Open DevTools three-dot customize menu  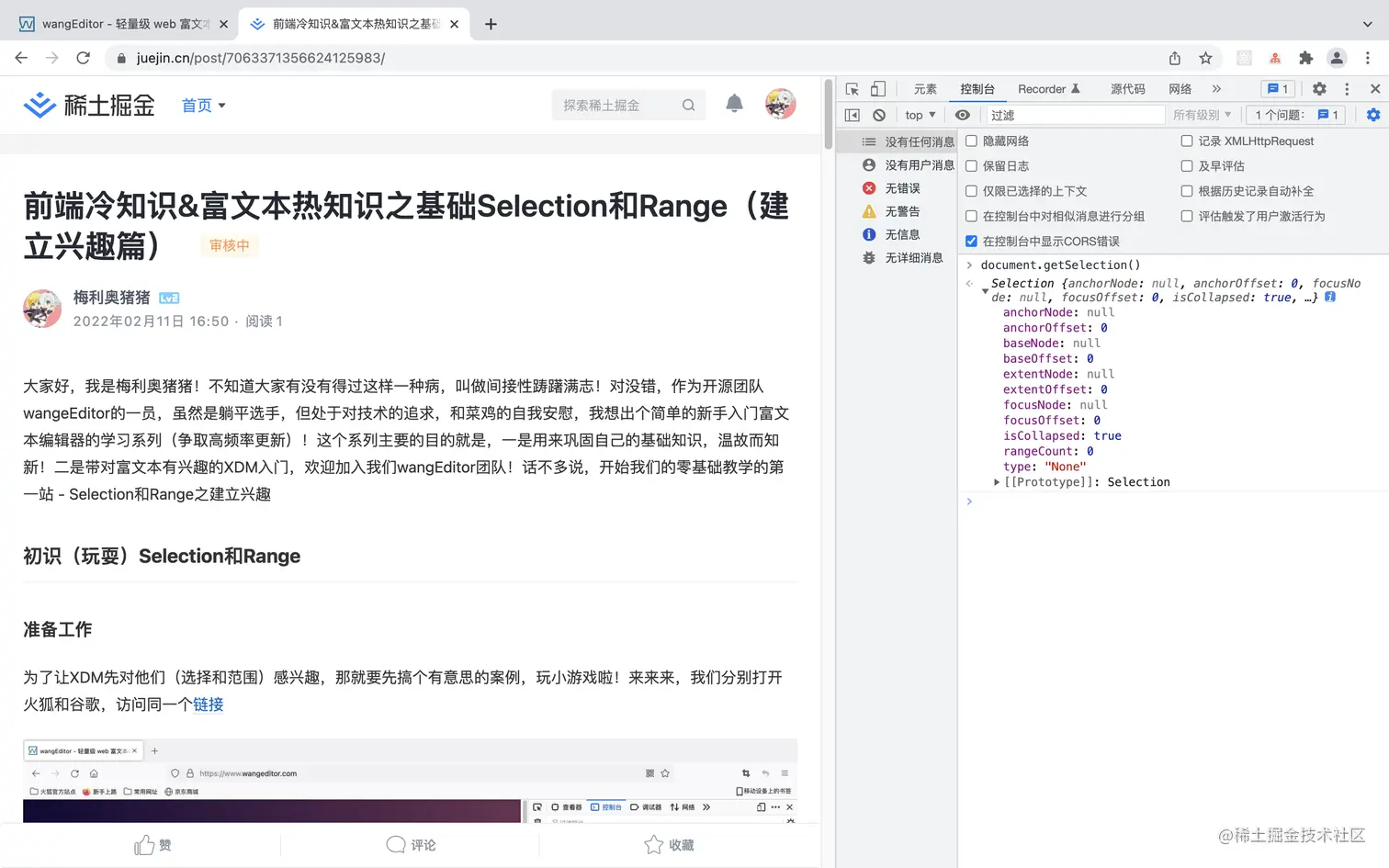[x=1347, y=89]
